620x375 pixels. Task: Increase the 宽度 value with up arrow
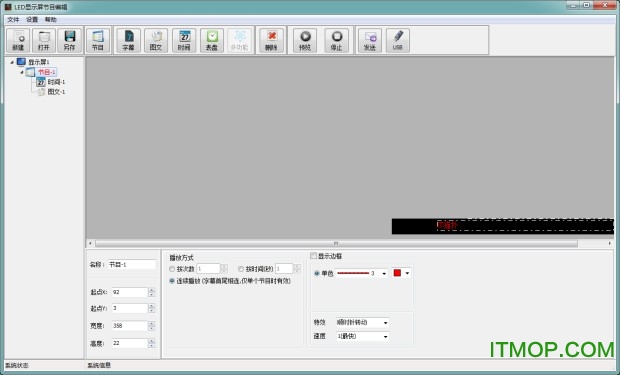[x=151, y=324]
